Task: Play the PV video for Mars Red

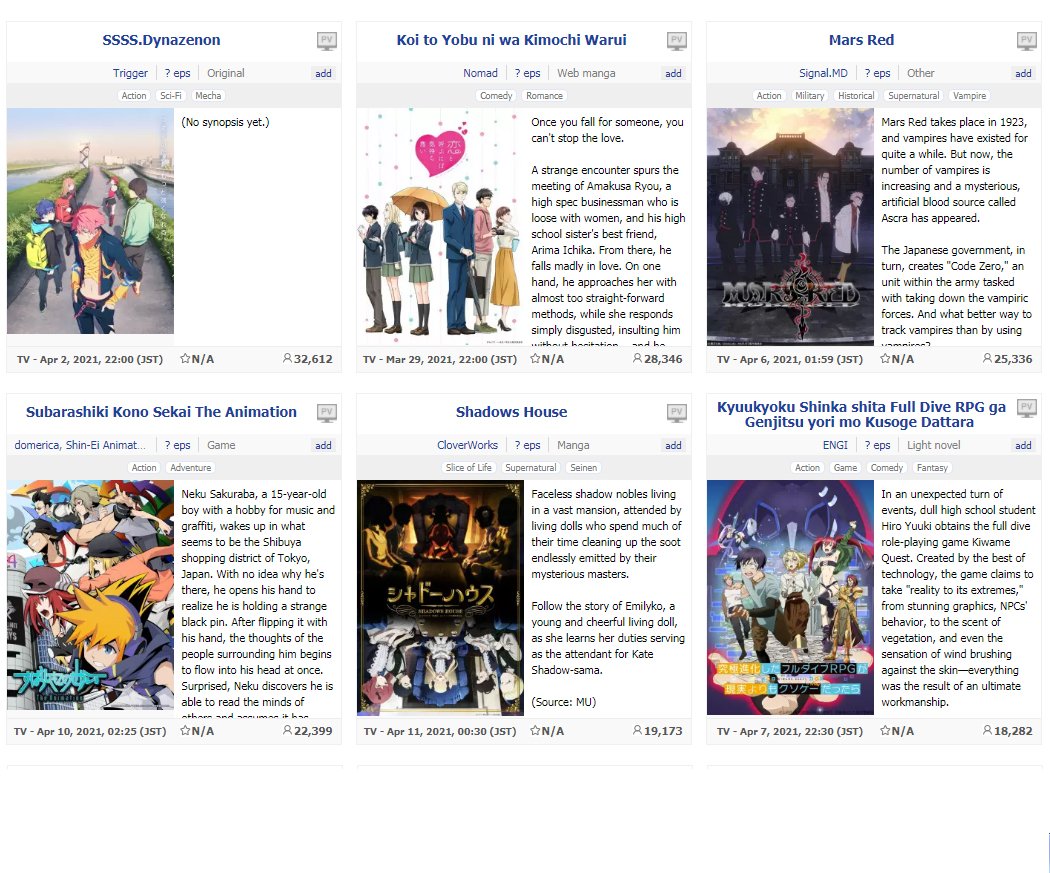Action: pos(1027,41)
